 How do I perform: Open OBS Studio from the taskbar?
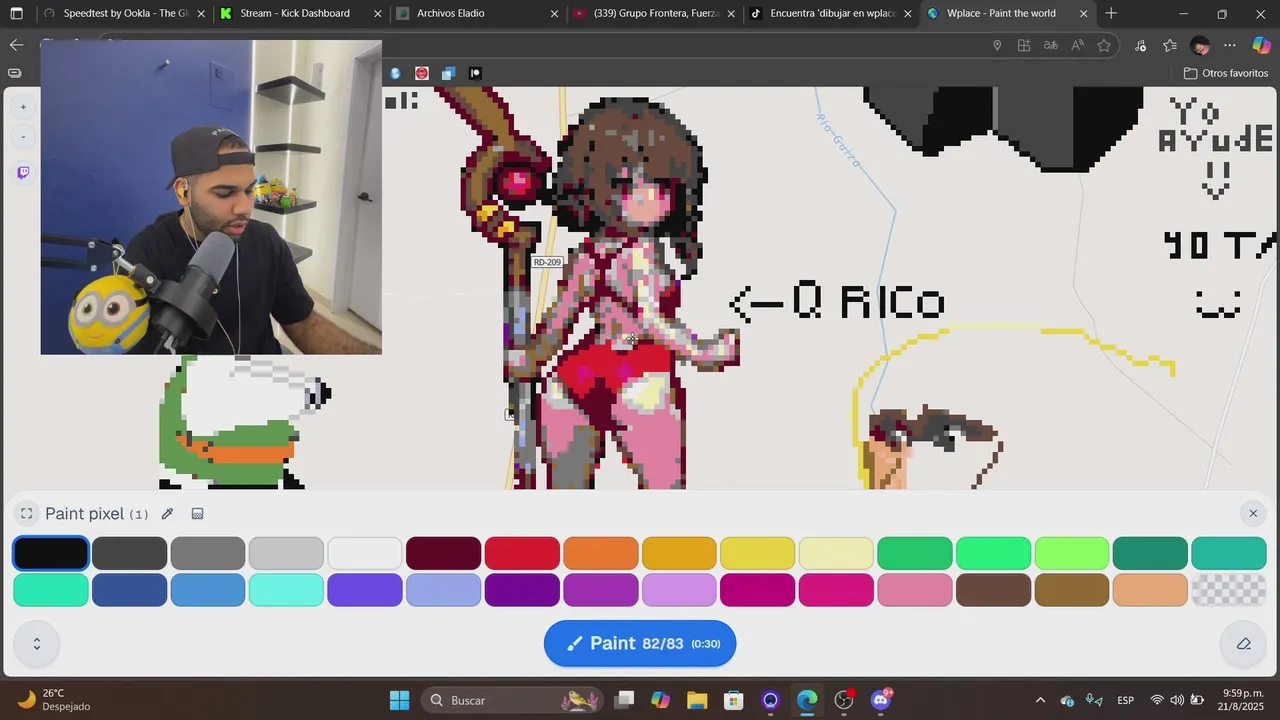[x=844, y=700]
